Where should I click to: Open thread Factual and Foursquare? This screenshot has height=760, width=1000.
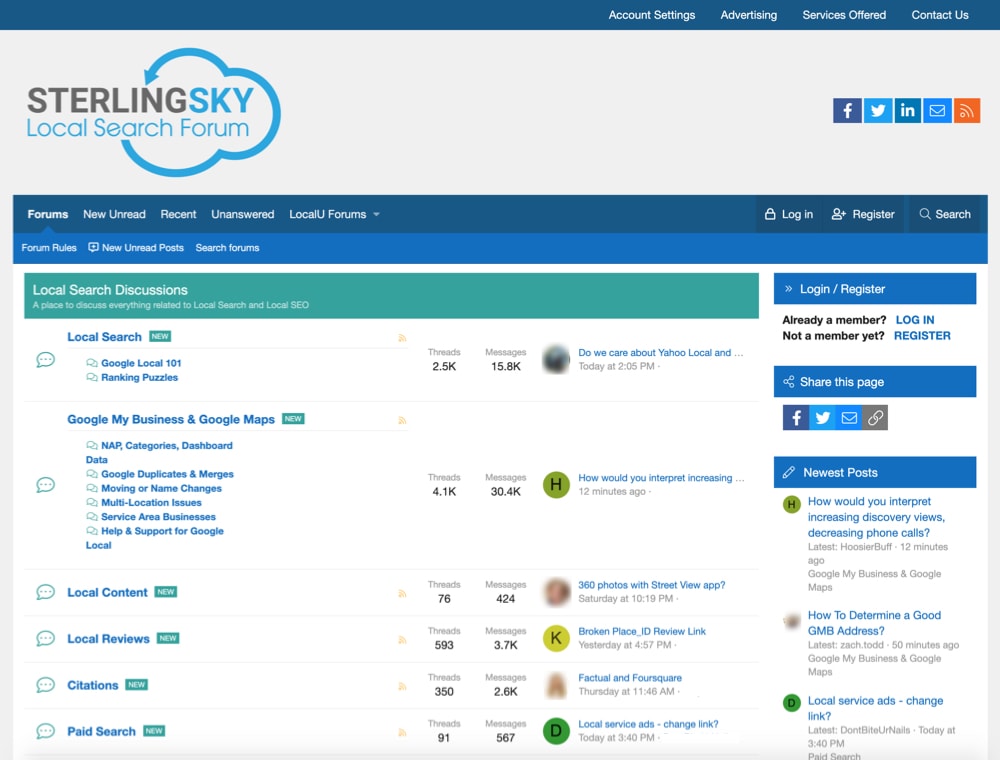coord(630,678)
